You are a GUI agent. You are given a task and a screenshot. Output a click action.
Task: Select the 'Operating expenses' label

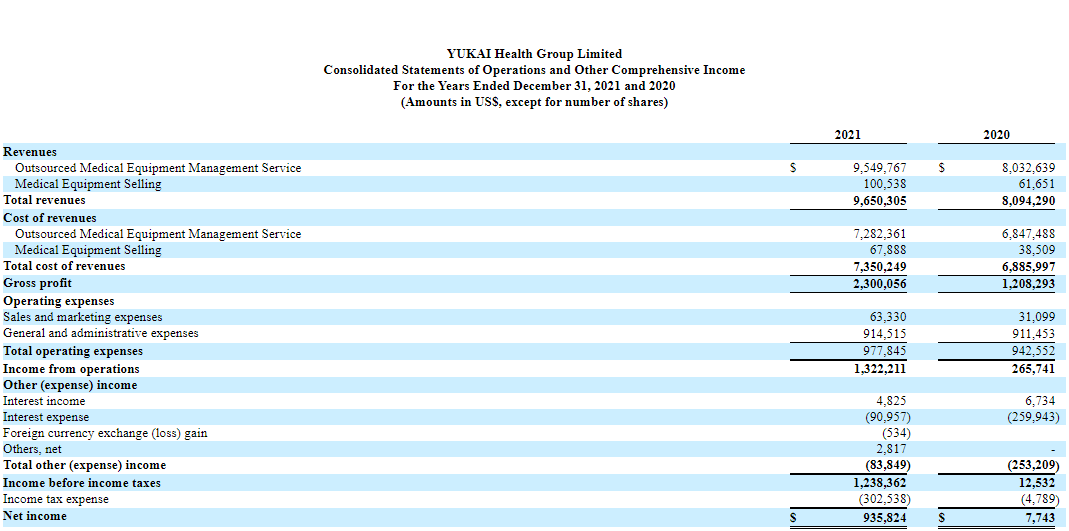[x=59, y=301]
